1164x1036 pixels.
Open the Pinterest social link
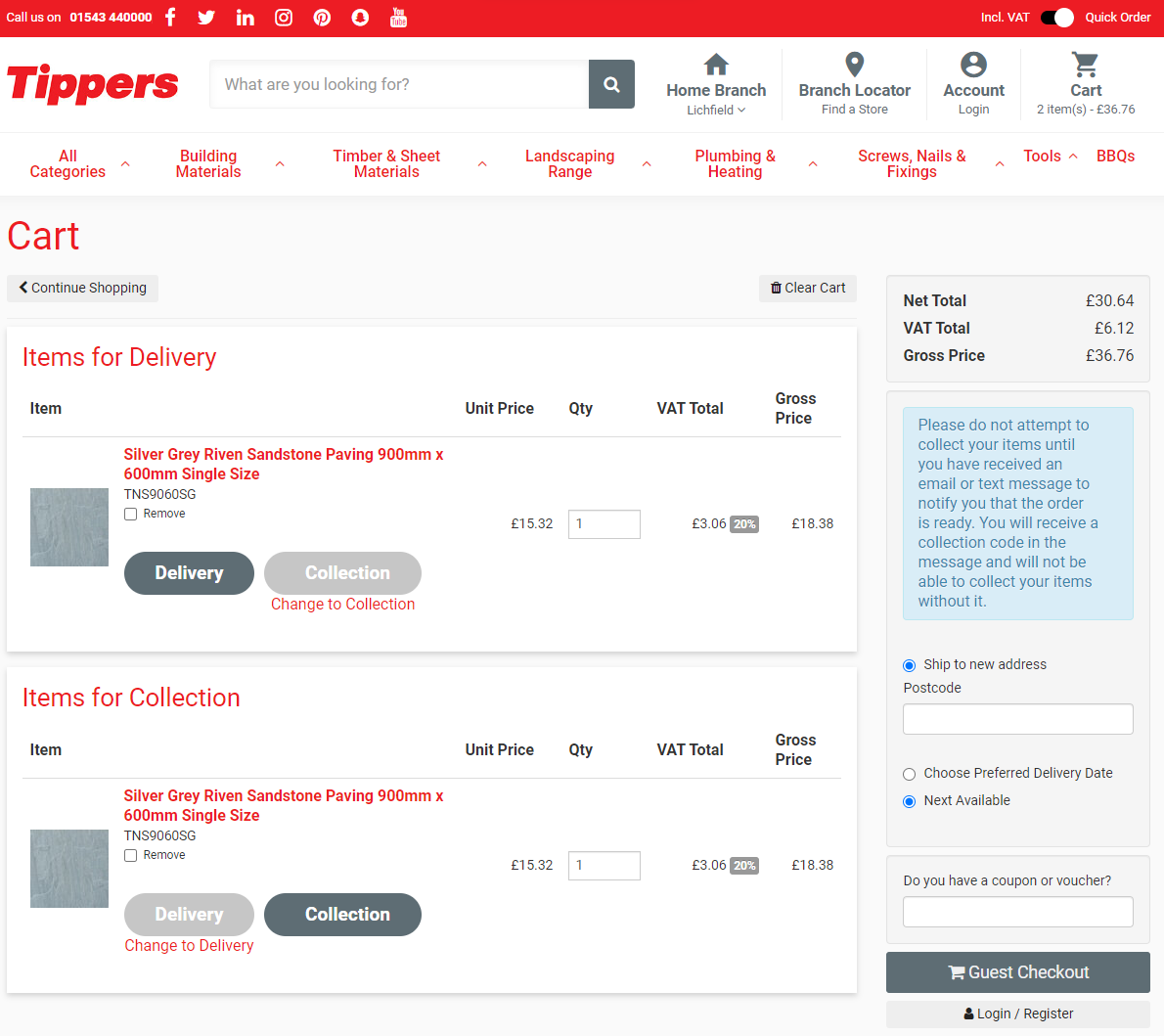tap(322, 17)
